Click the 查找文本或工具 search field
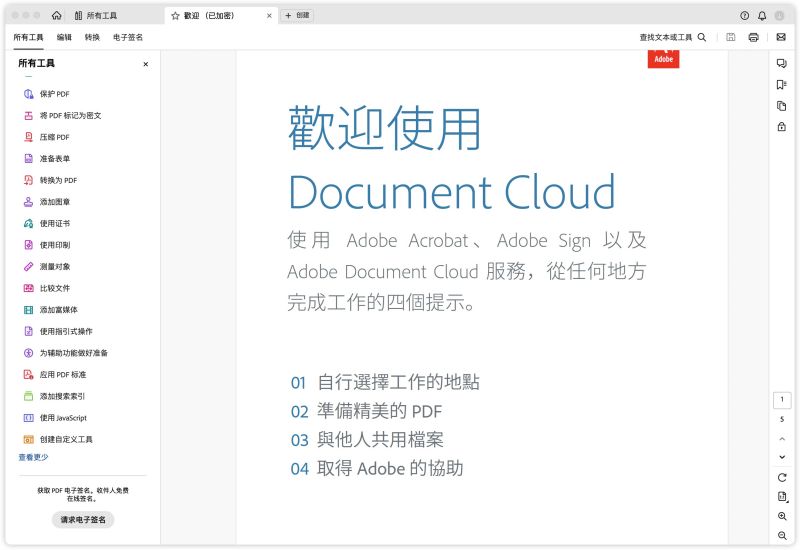This screenshot has height=550, width=800. [672, 37]
